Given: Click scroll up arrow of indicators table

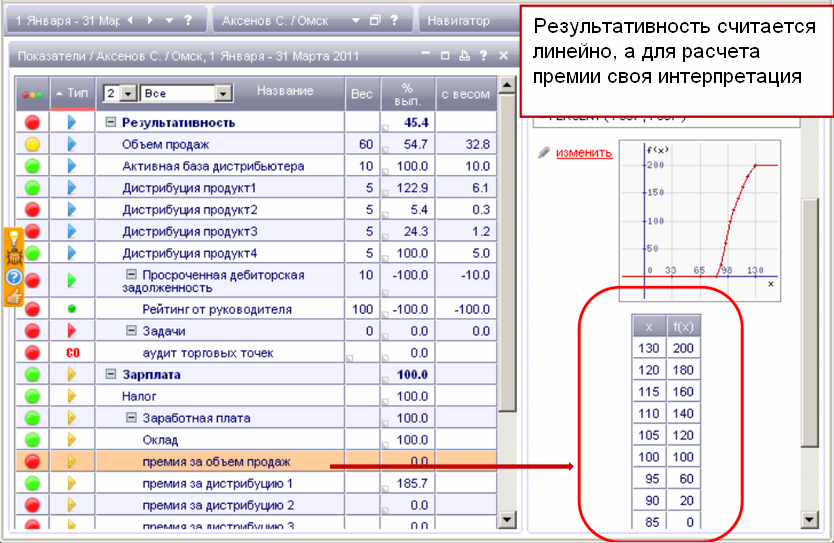Looking at the screenshot, I should click(507, 85).
